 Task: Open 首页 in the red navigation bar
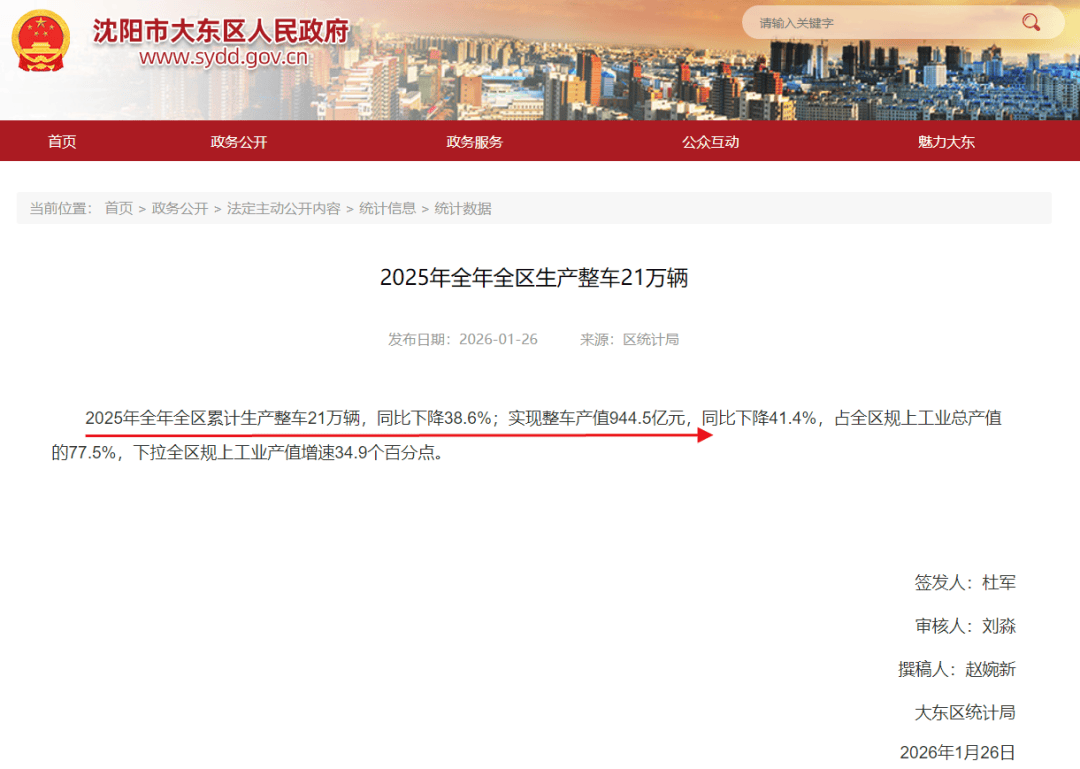pos(62,142)
